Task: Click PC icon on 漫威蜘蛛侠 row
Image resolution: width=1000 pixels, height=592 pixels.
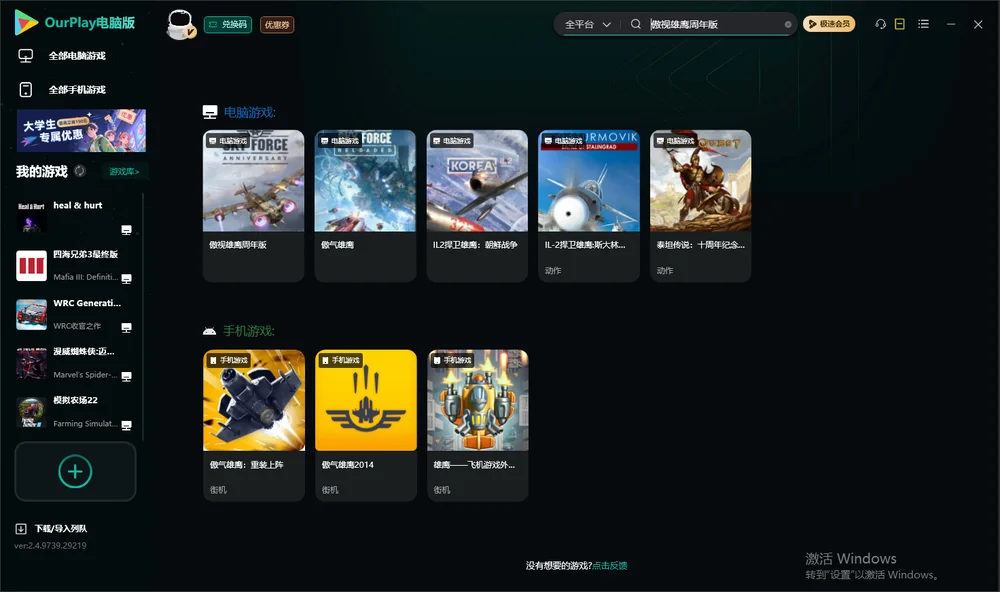Action: pyautogui.click(x=126, y=376)
